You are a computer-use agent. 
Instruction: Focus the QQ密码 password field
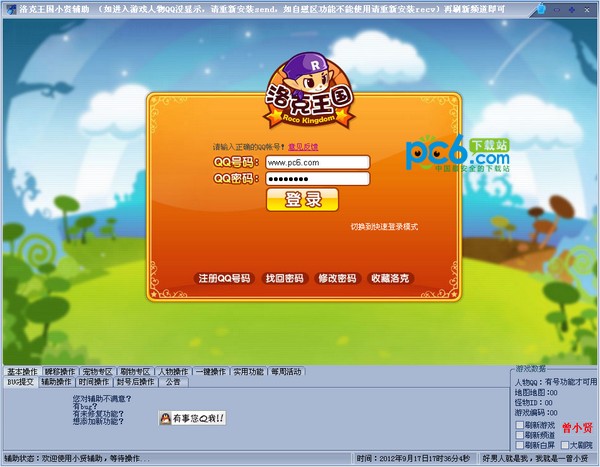tap(318, 179)
